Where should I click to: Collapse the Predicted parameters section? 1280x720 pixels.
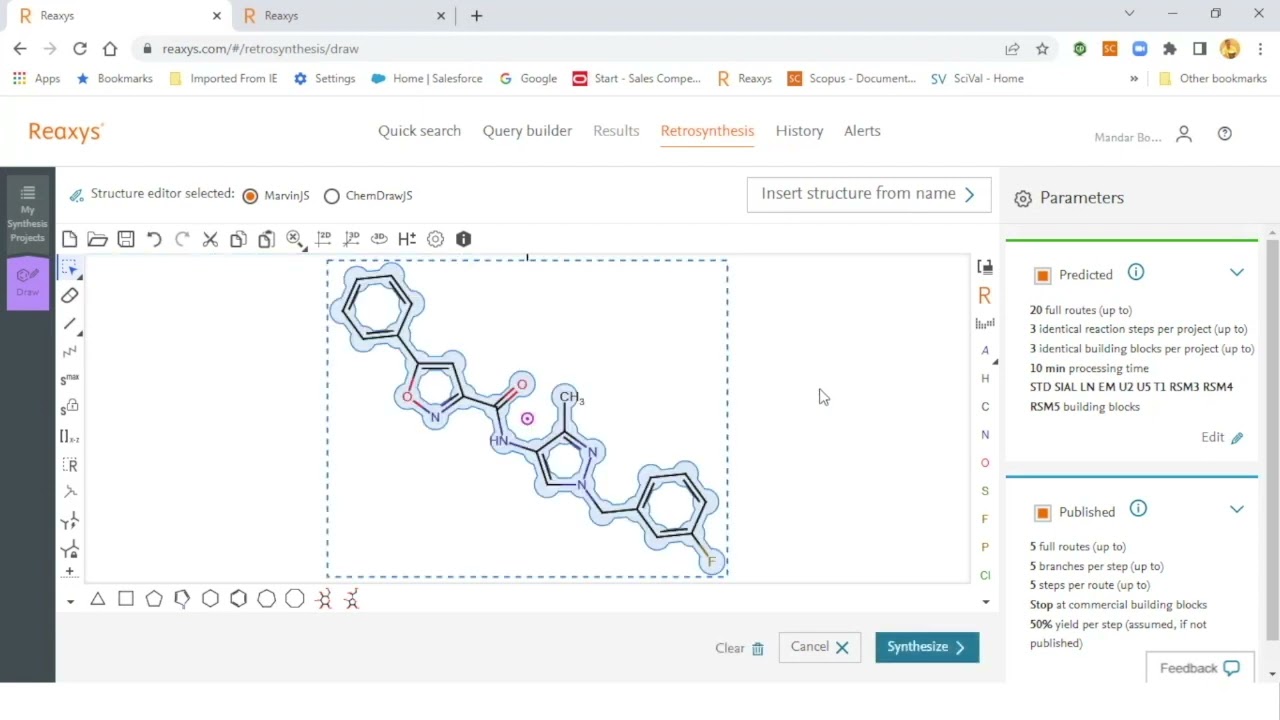[x=1237, y=273]
